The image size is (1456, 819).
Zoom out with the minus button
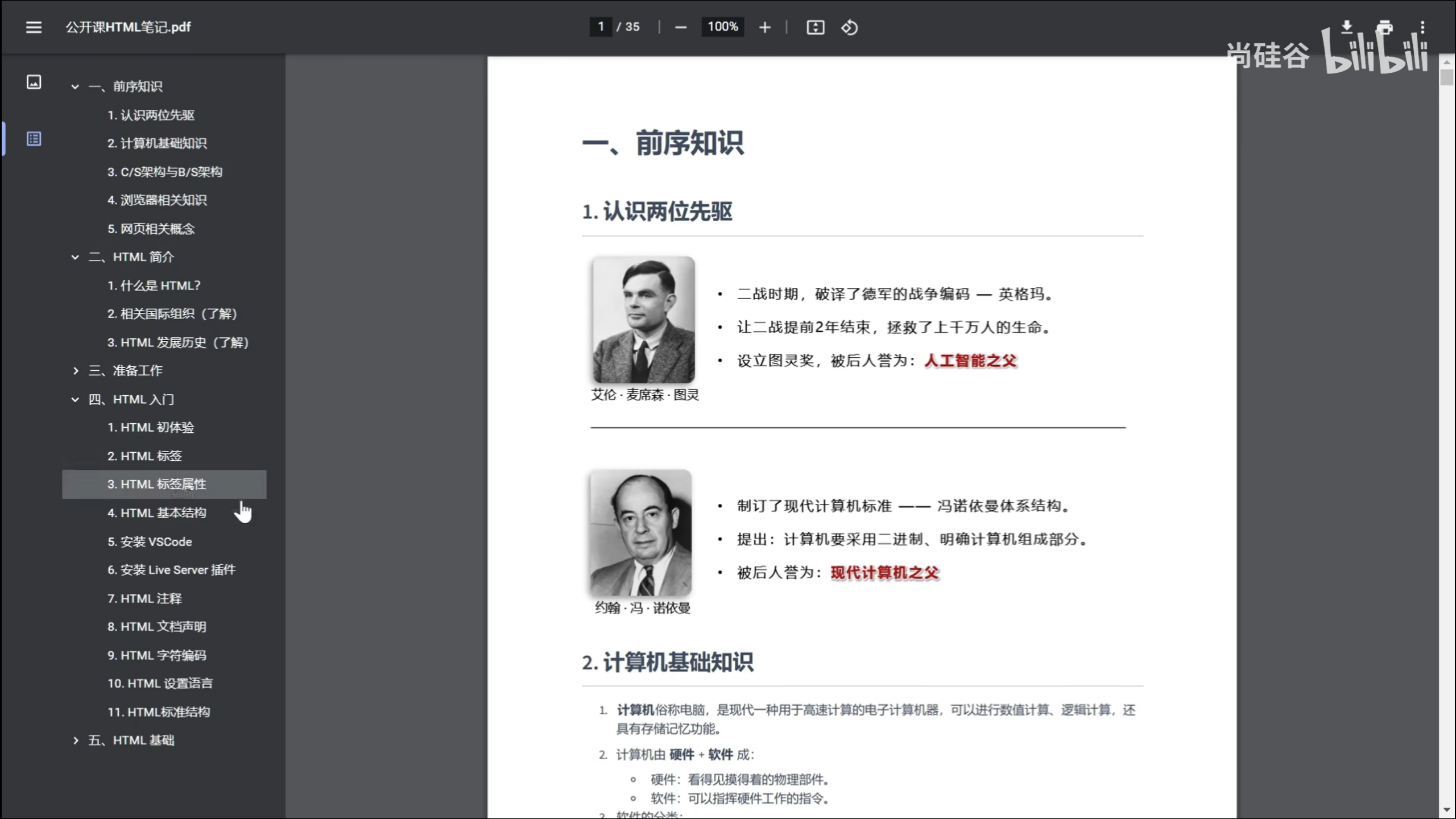tap(680, 27)
